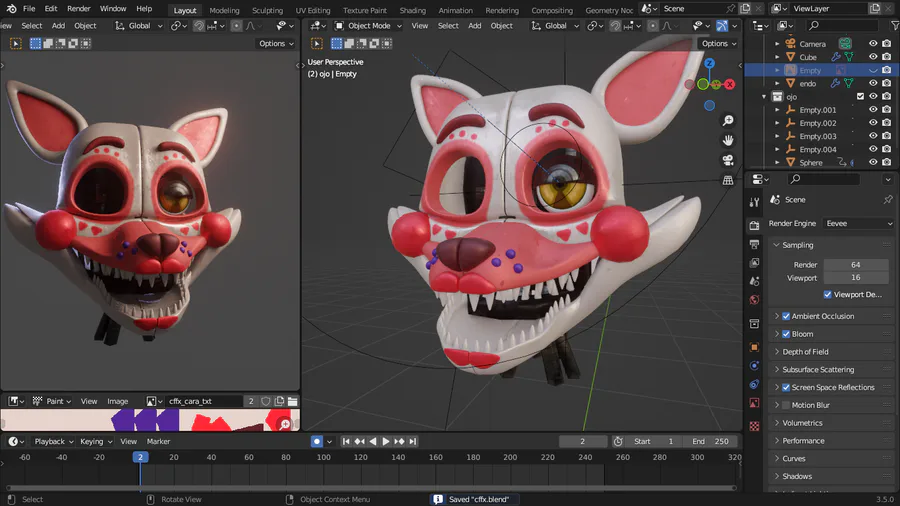This screenshot has width=900, height=506.
Task: Open the Playback menu in timeline
Action: 54,441
